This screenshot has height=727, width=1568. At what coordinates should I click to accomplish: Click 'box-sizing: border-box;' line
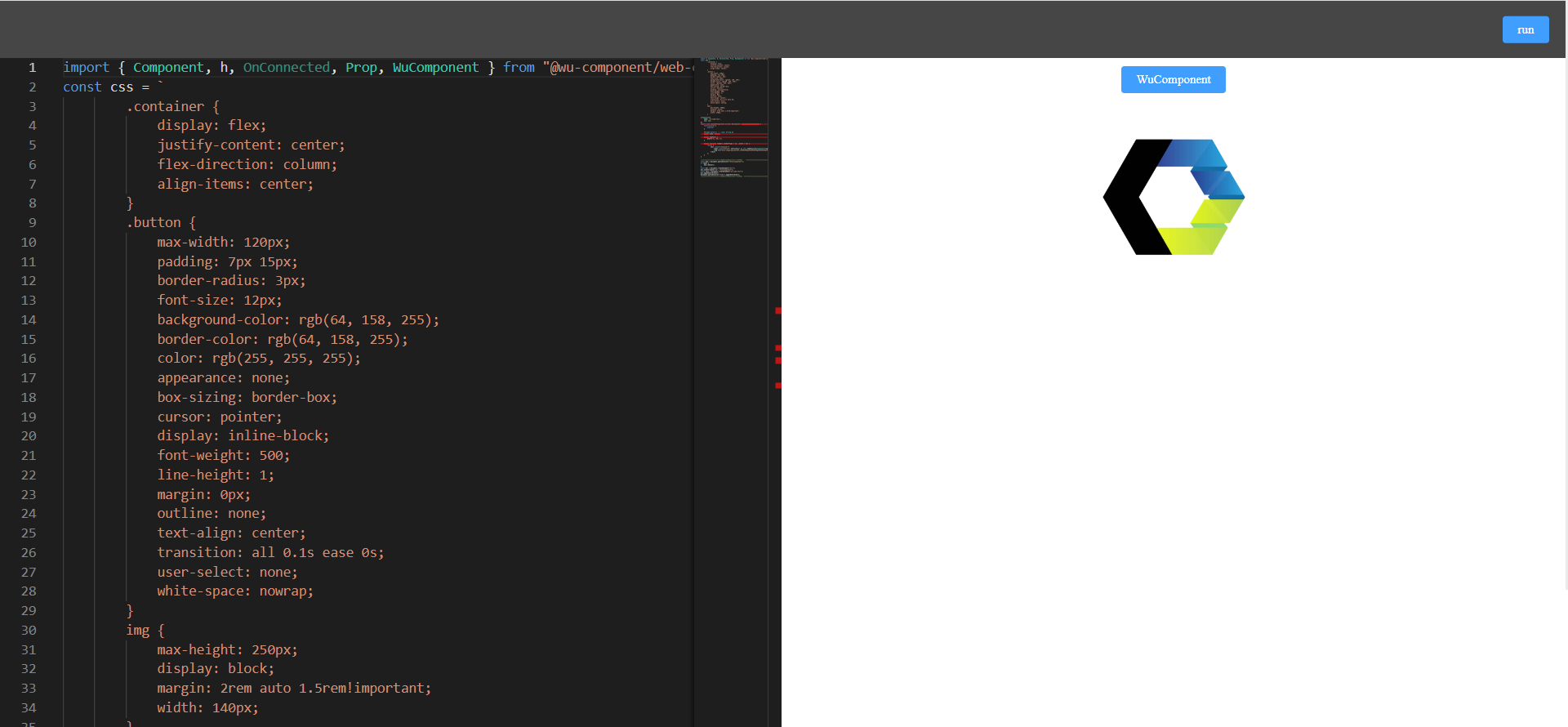247,398
